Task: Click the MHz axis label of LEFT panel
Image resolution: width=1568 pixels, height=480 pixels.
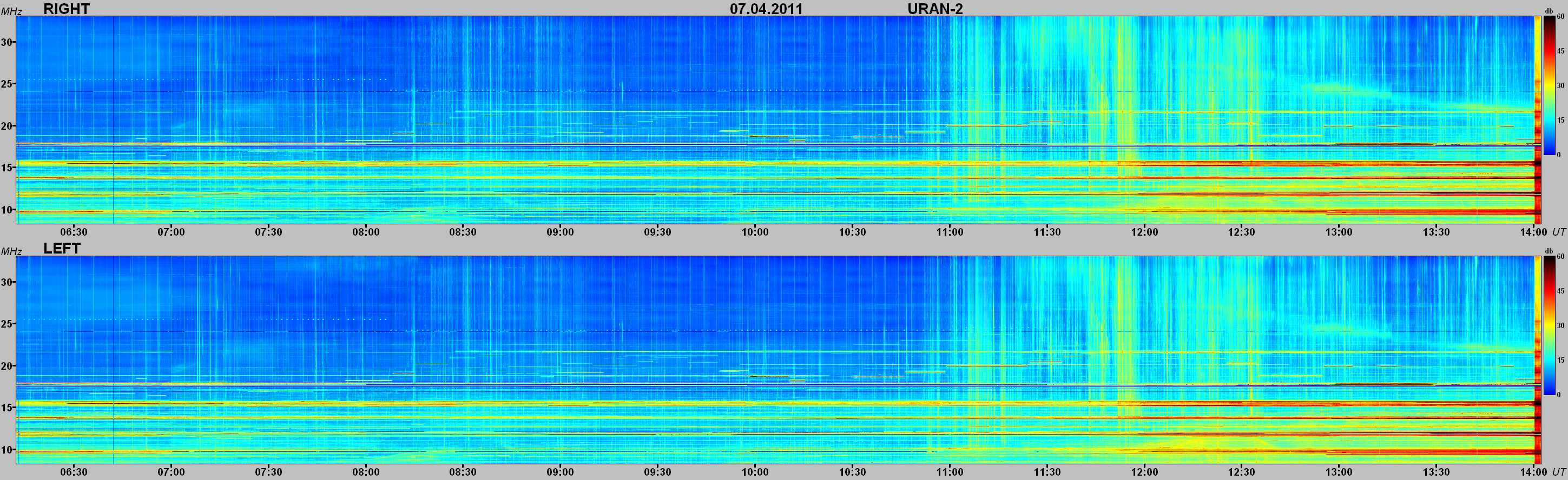Action: pos(11,251)
